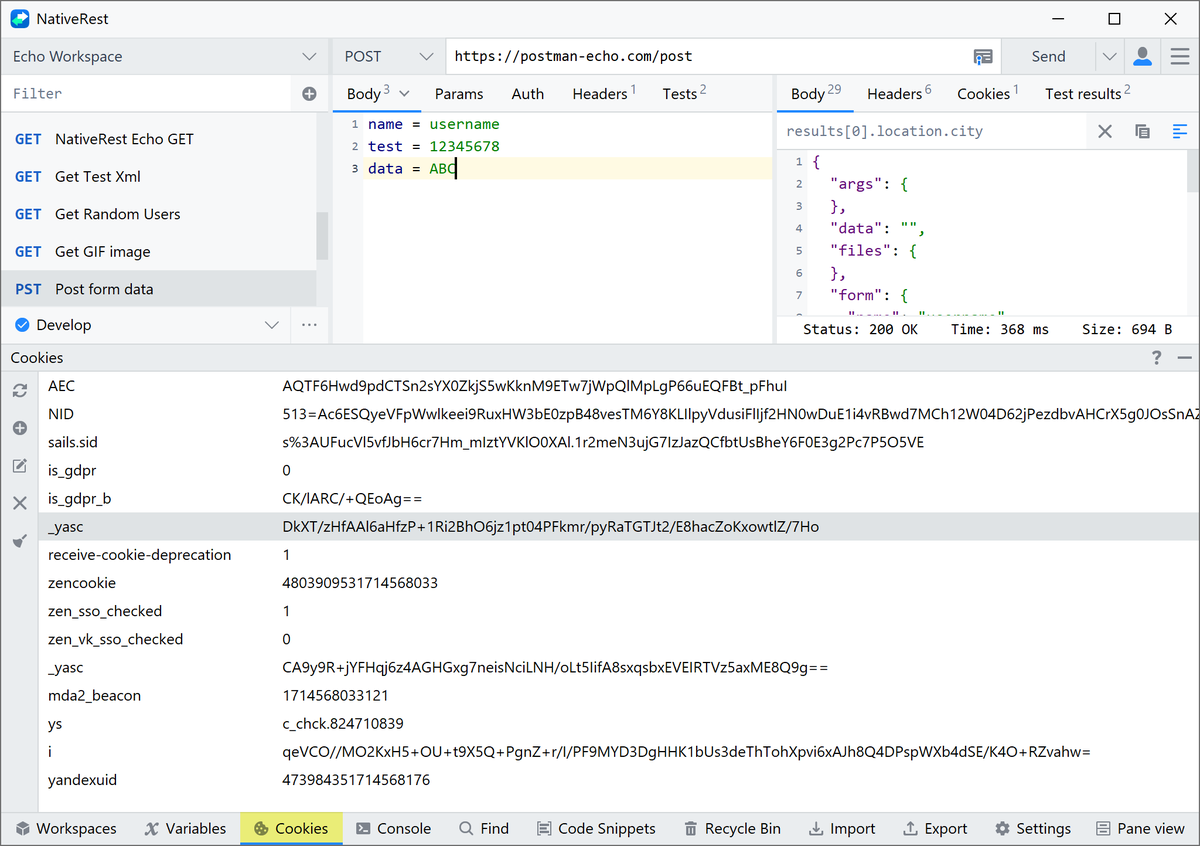Select the is_gdpr_b cookie row
The height and width of the screenshot is (846, 1200).
pos(619,498)
